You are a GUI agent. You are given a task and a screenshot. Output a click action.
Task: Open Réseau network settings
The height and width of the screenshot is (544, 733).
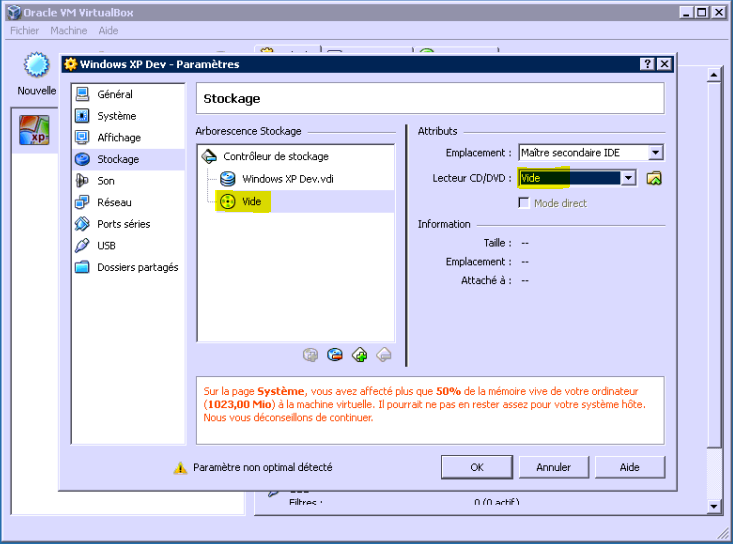pos(114,202)
